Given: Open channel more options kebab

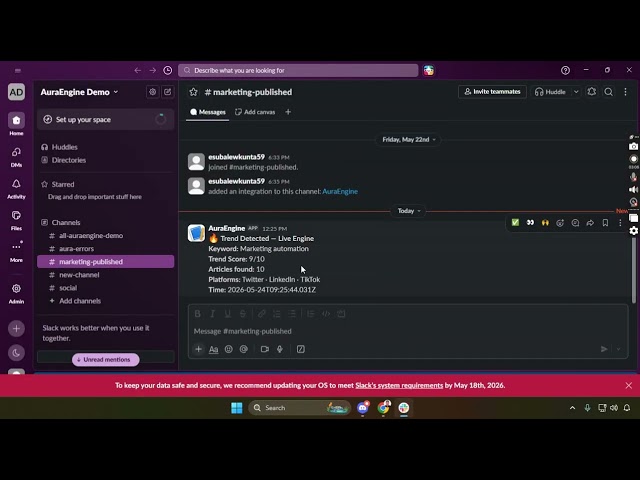Looking at the screenshot, I should [625, 92].
